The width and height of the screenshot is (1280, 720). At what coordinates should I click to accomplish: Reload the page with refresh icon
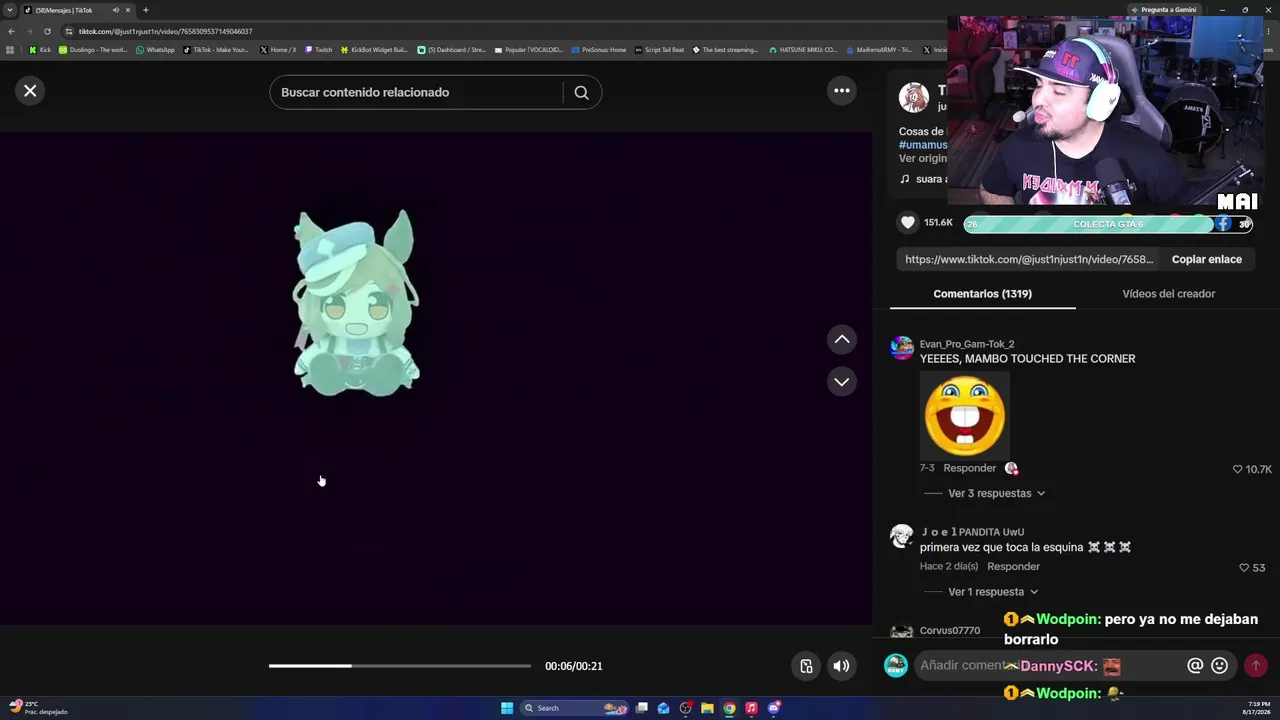click(47, 31)
